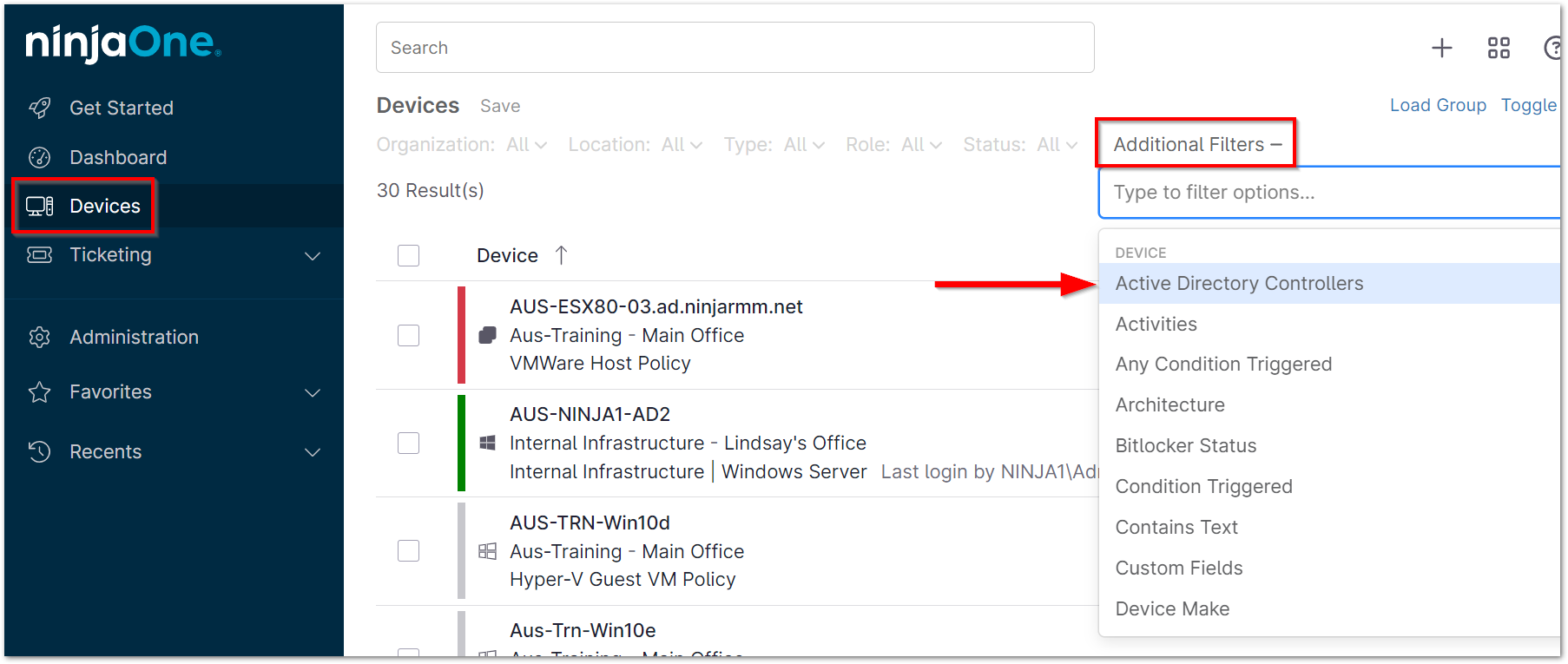Open Administration in sidebar

tap(134, 337)
